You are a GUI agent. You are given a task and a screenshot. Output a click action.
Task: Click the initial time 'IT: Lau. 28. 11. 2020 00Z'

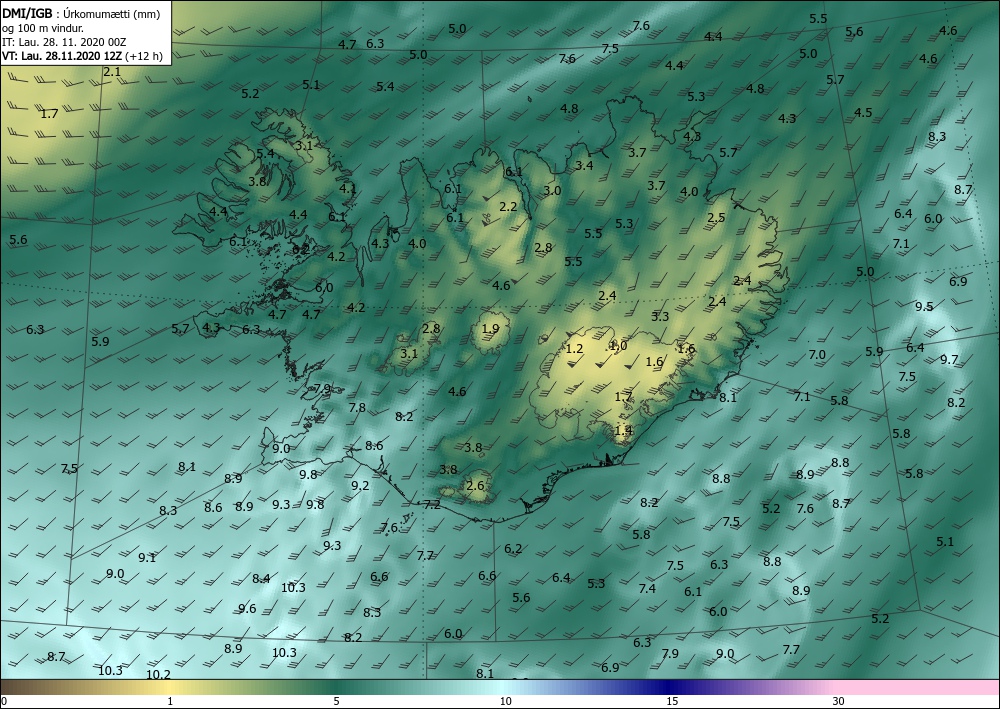64,42
